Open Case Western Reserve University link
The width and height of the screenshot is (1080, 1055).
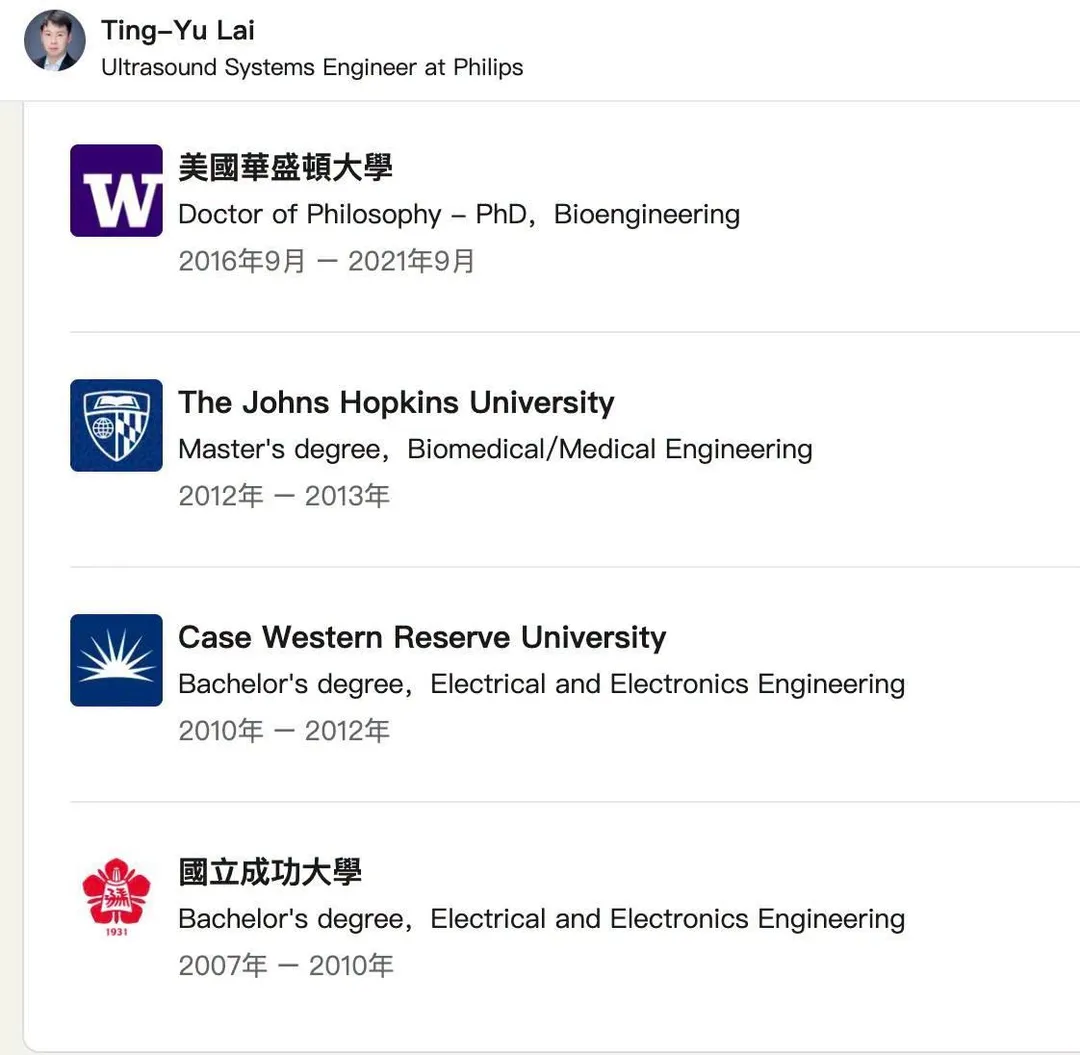tap(422, 637)
